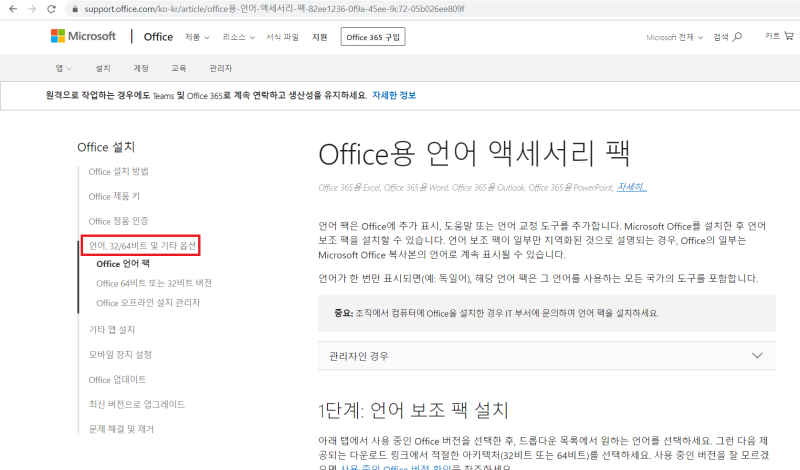The image size is (800, 470).
Task: Click the Office 365 구입 button
Action: pyautogui.click(x=373, y=37)
